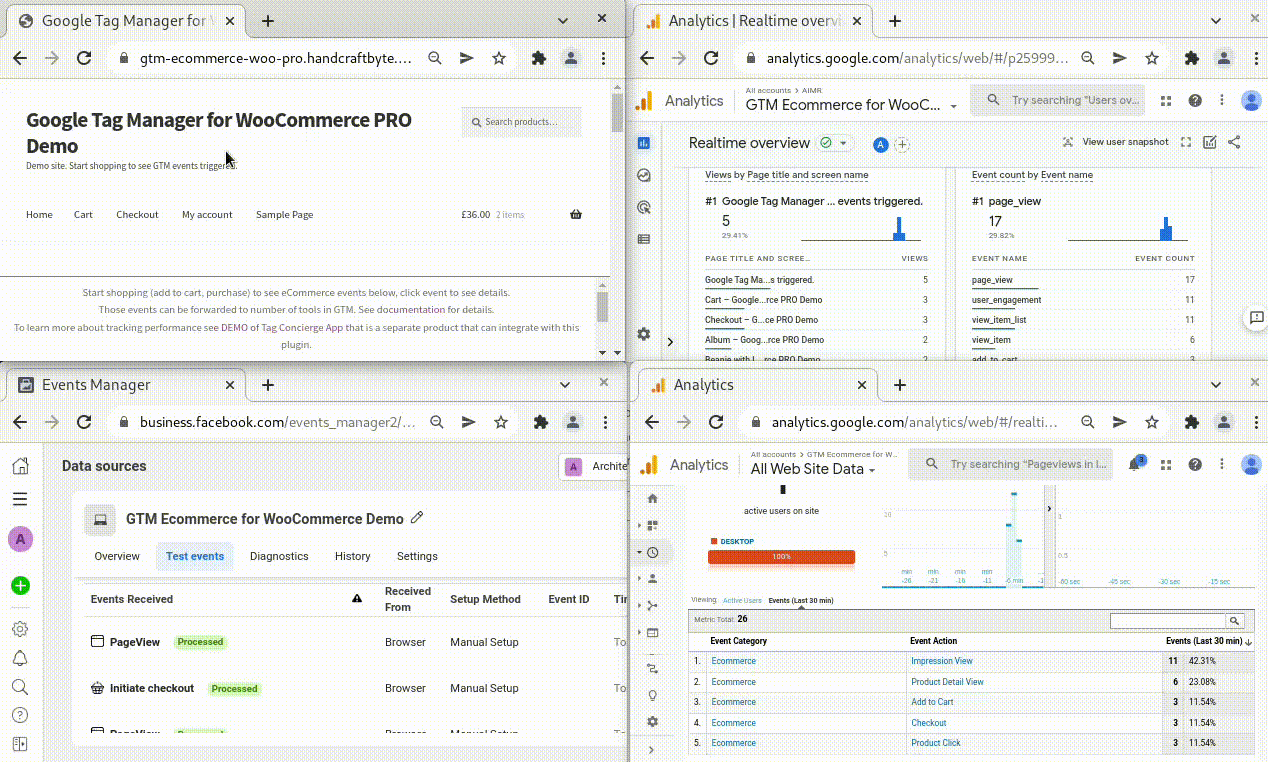Open Attribution icon in Universal Analytics sidebar
The width and height of the screenshot is (1268, 762).
[653, 668]
